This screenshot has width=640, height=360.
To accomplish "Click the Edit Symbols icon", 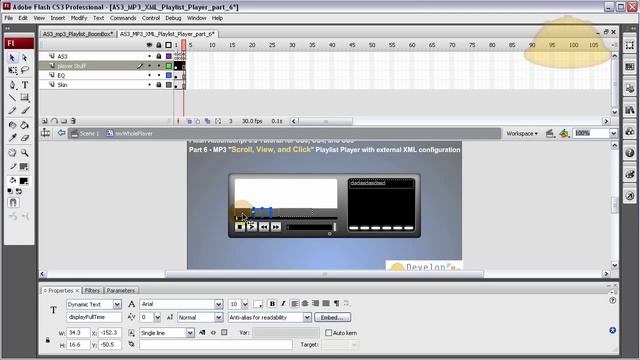I will tap(564, 133).
